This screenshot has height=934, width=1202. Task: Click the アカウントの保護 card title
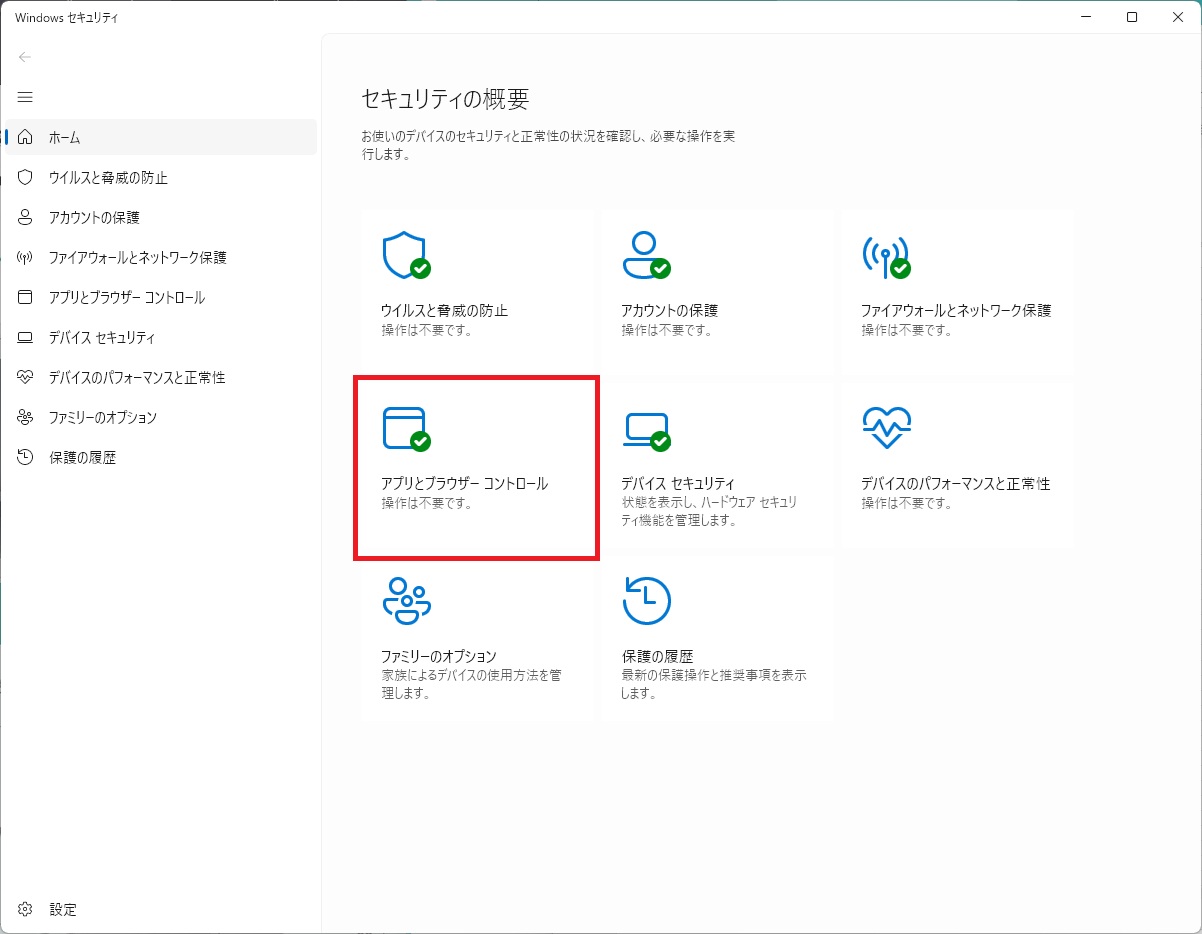[669, 310]
